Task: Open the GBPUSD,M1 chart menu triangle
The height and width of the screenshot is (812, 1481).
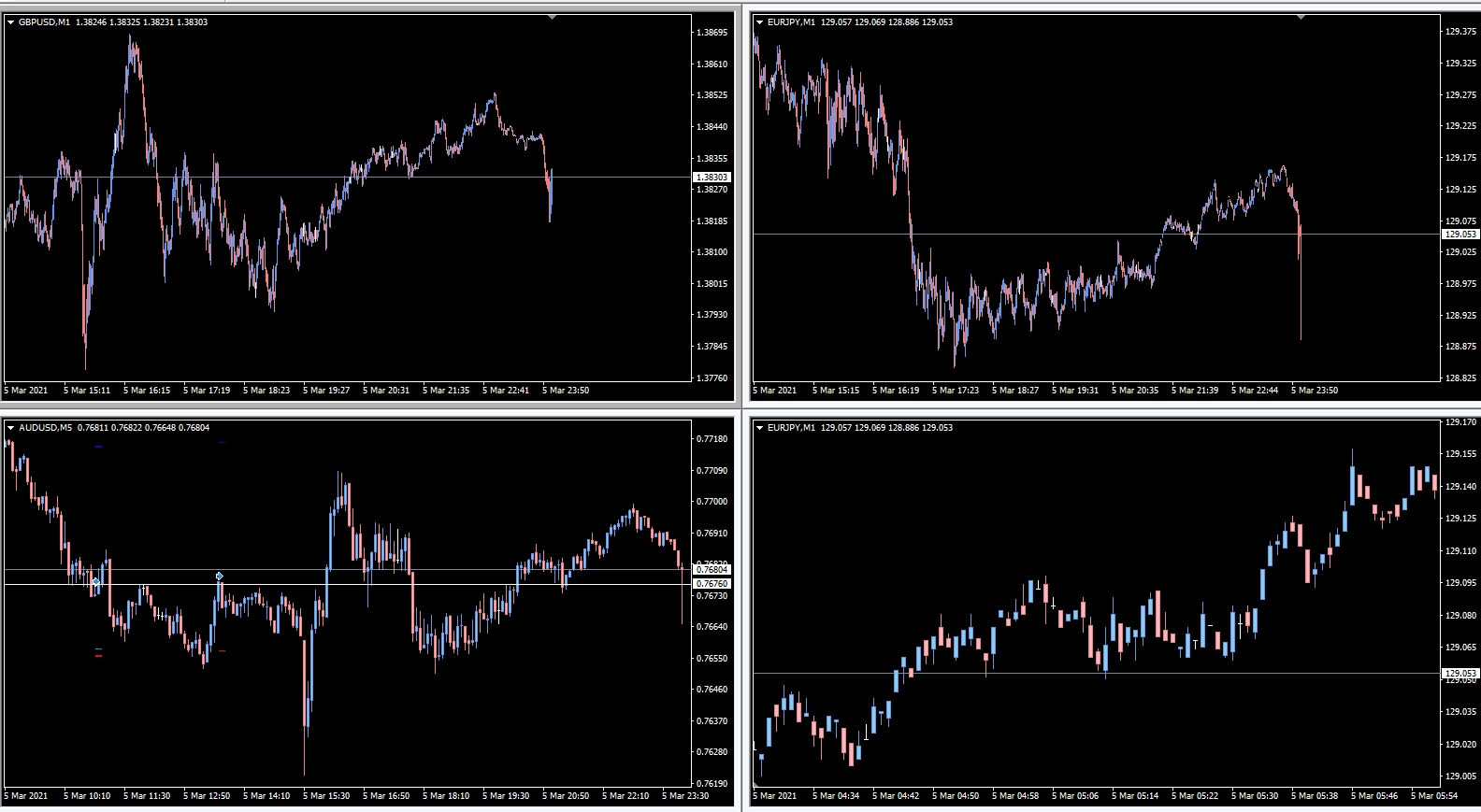Action: pos(10,22)
